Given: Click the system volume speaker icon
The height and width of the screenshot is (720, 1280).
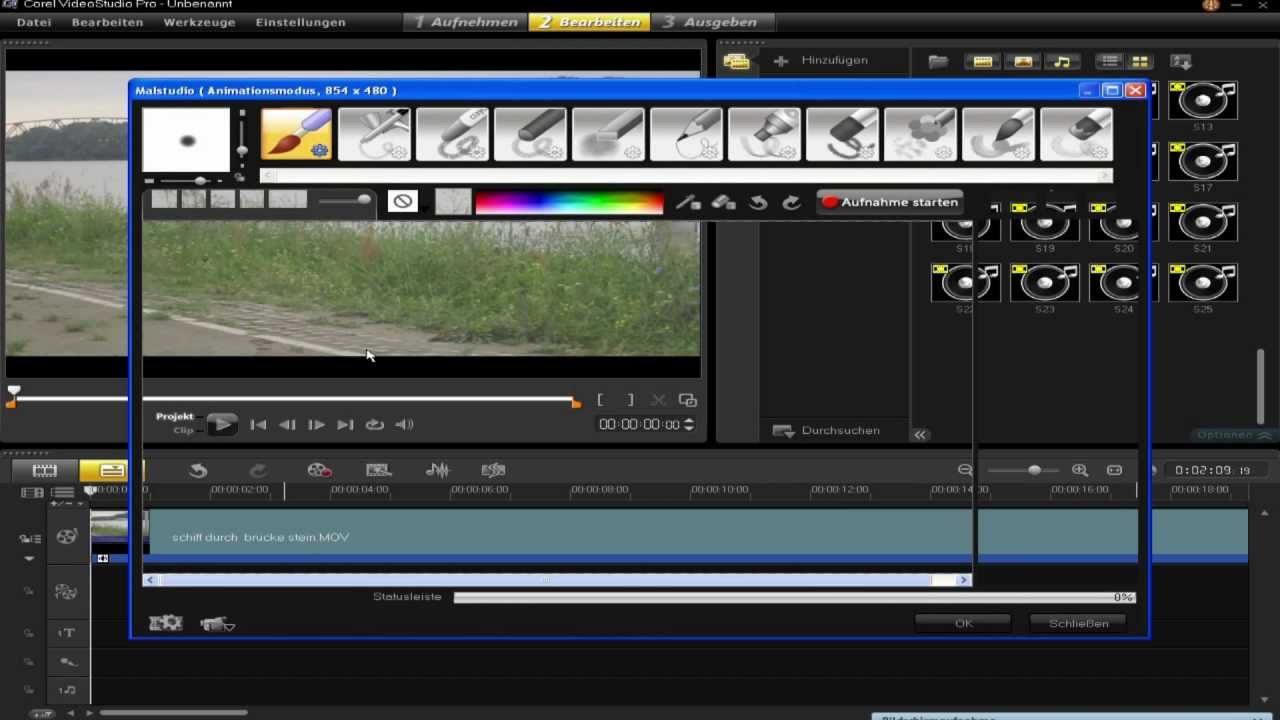Looking at the screenshot, I should coord(404,425).
